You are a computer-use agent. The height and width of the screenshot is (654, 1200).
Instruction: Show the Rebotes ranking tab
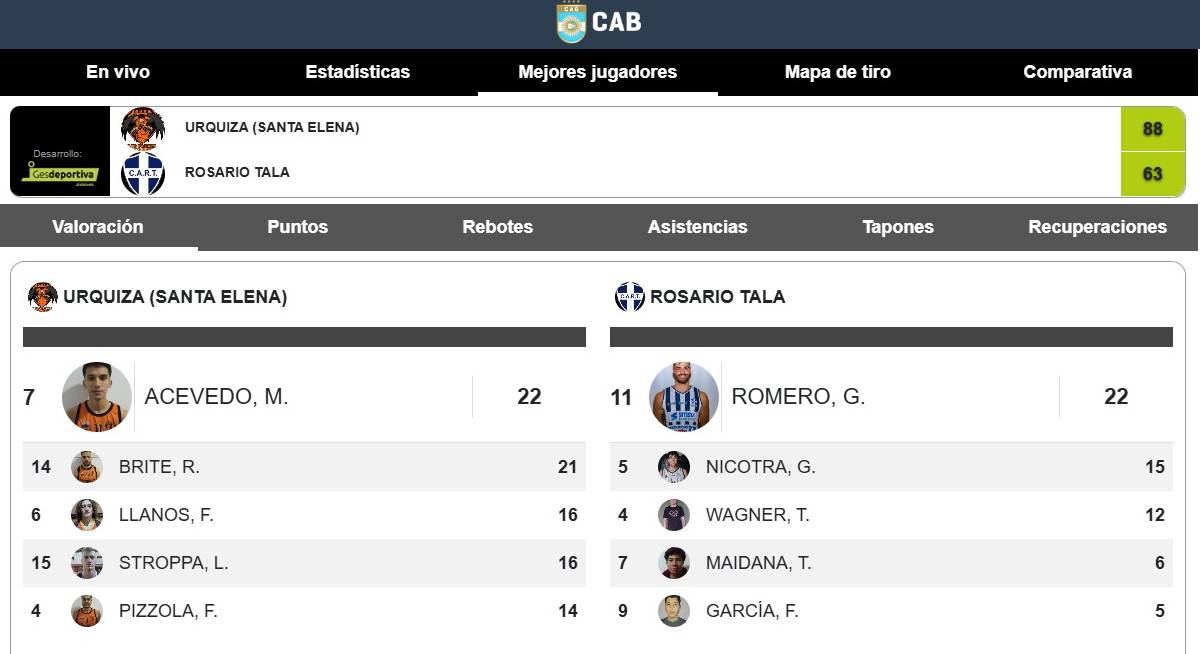pos(497,227)
